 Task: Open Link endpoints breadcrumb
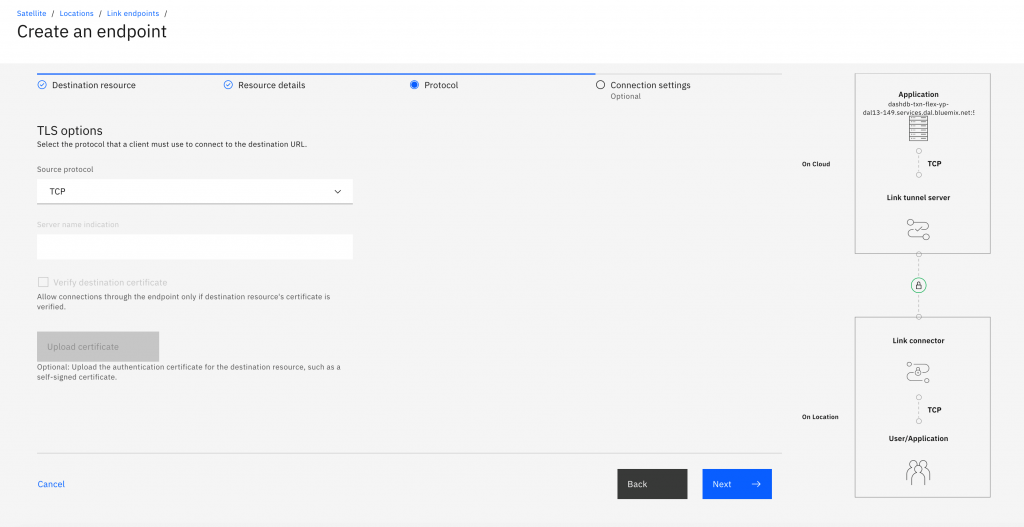(133, 13)
